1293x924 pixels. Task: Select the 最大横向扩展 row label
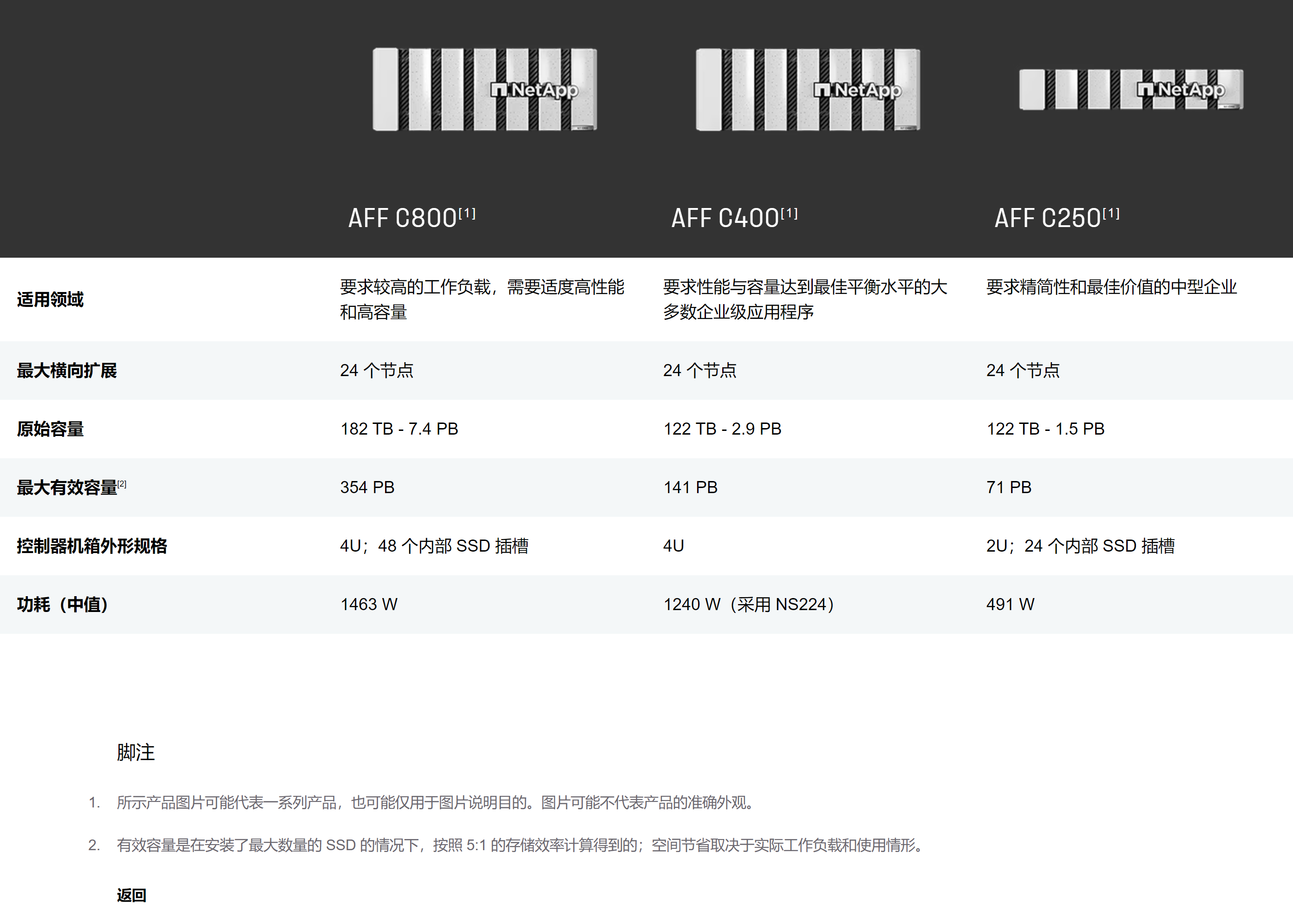tap(66, 371)
